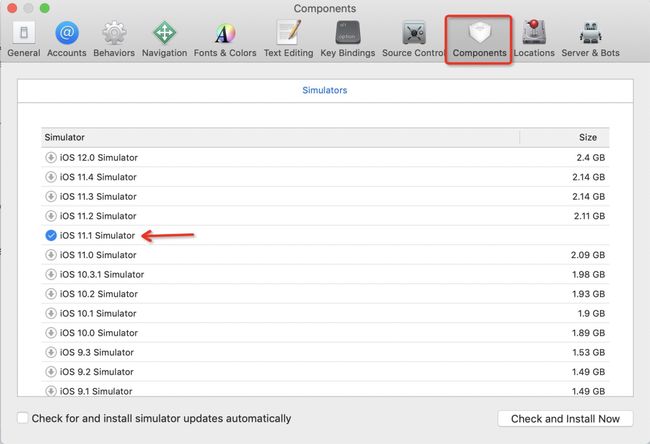The height and width of the screenshot is (444, 650).
Task: Close the Components window
Action: tap(12, 8)
